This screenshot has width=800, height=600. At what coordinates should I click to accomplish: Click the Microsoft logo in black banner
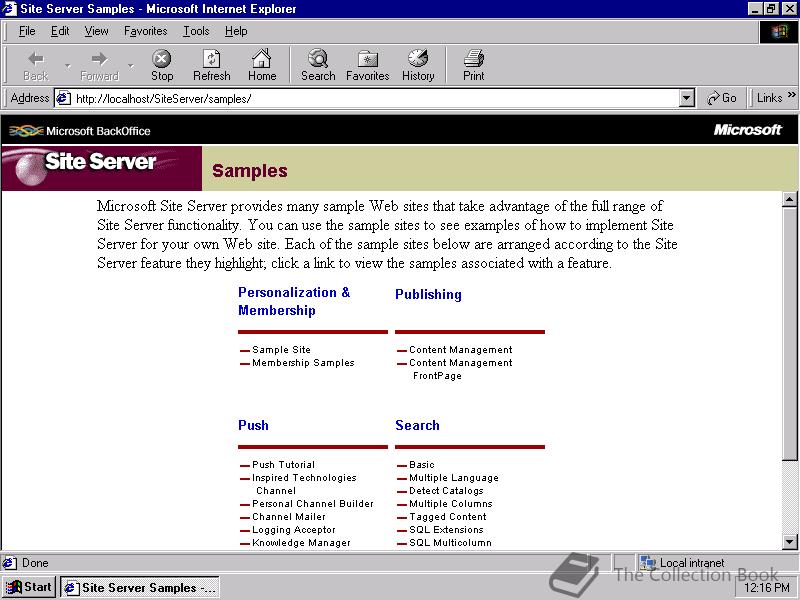[747, 130]
